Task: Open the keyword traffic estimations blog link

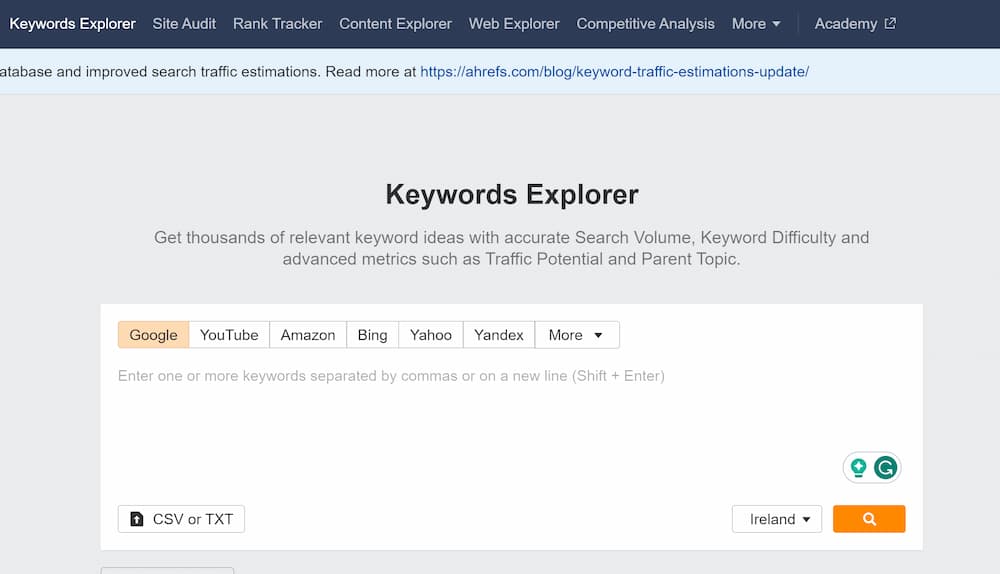Action: (x=614, y=71)
